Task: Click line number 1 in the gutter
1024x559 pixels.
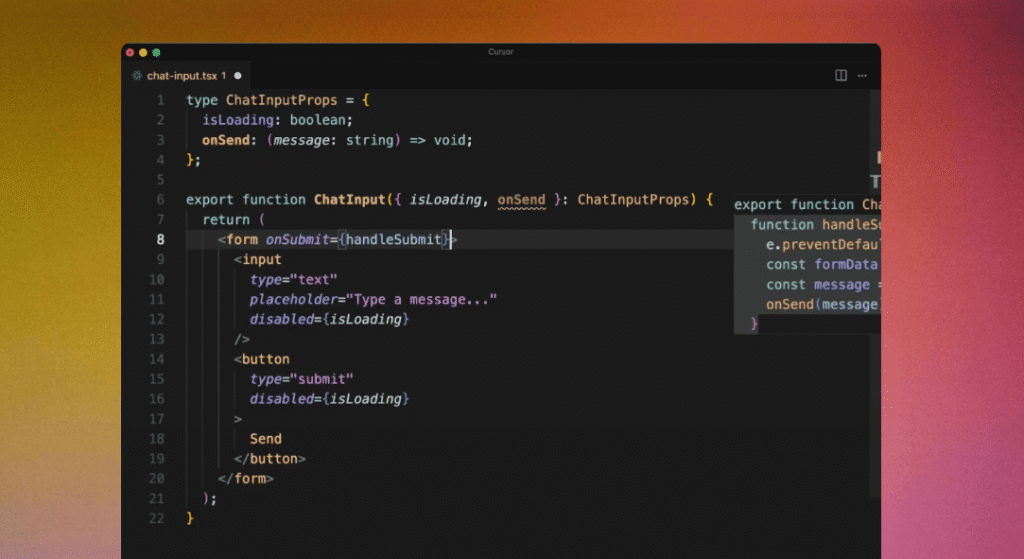Action: click(160, 100)
